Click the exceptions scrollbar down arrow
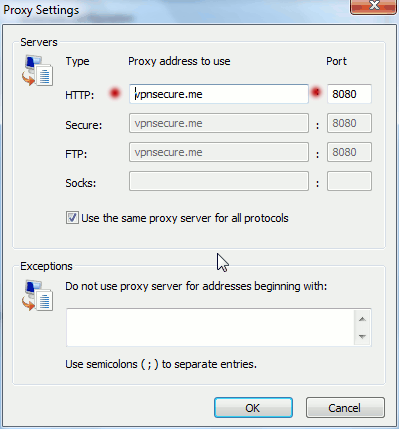This screenshot has width=399, height=429. (x=362, y=337)
